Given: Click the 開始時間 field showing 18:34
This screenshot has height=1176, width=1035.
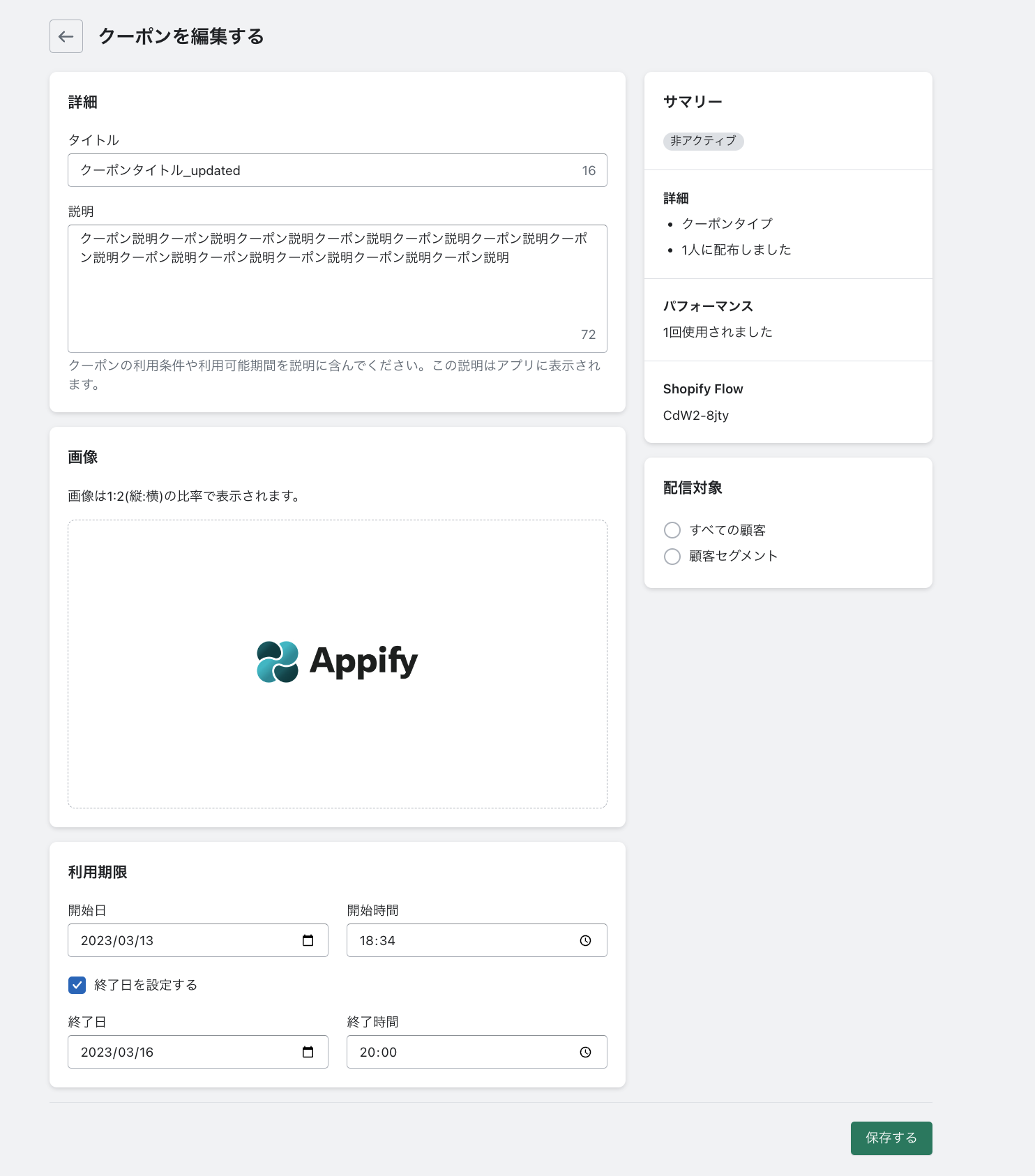Looking at the screenshot, I should pyautogui.click(x=477, y=940).
